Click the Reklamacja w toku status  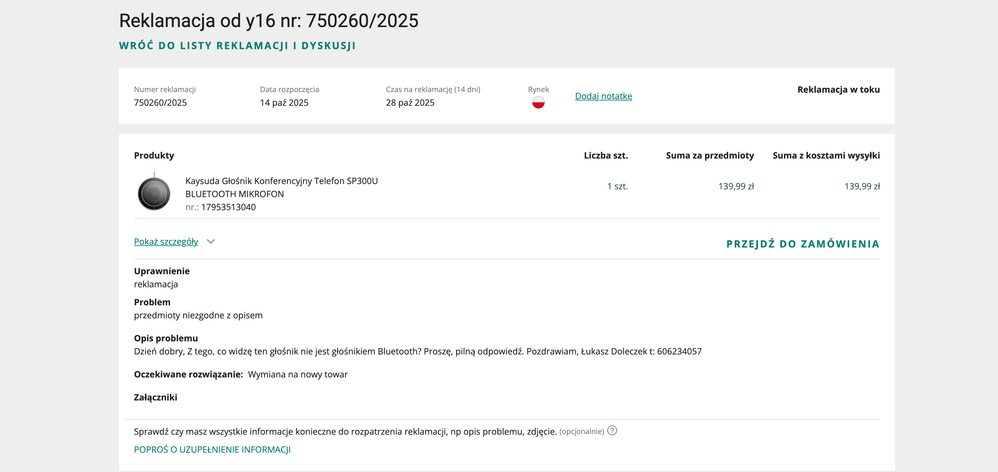(x=838, y=89)
